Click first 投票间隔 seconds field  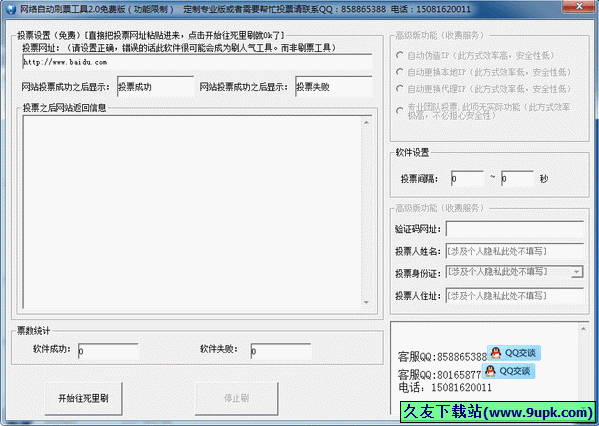pos(467,178)
